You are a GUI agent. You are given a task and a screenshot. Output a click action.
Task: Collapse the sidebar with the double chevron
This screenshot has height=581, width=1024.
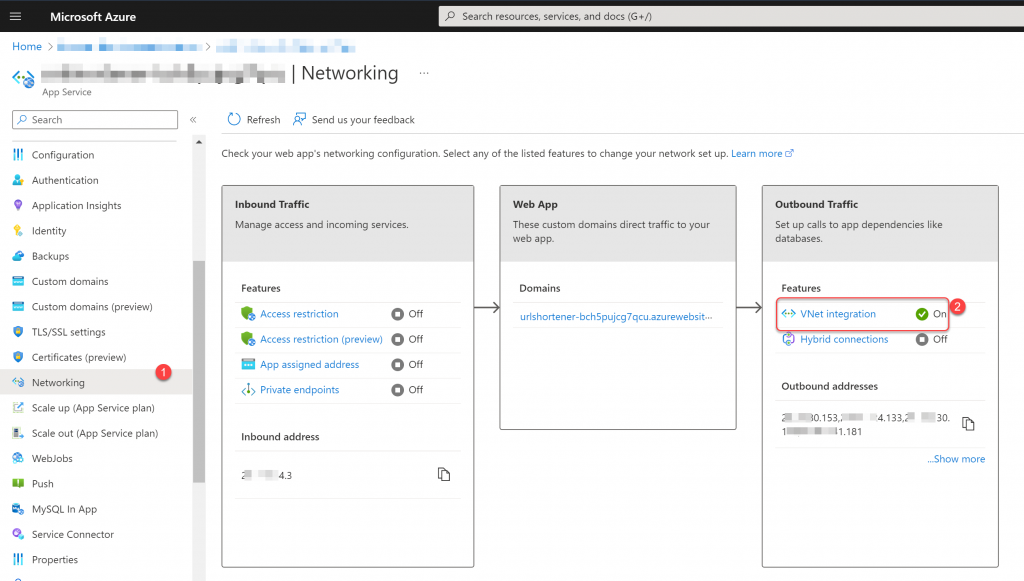[193, 119]
